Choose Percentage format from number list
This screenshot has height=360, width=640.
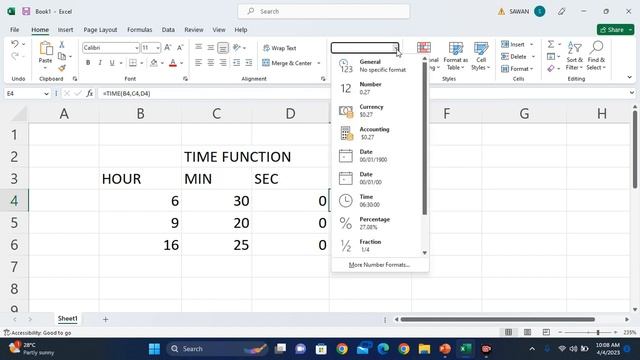[378, 223]
